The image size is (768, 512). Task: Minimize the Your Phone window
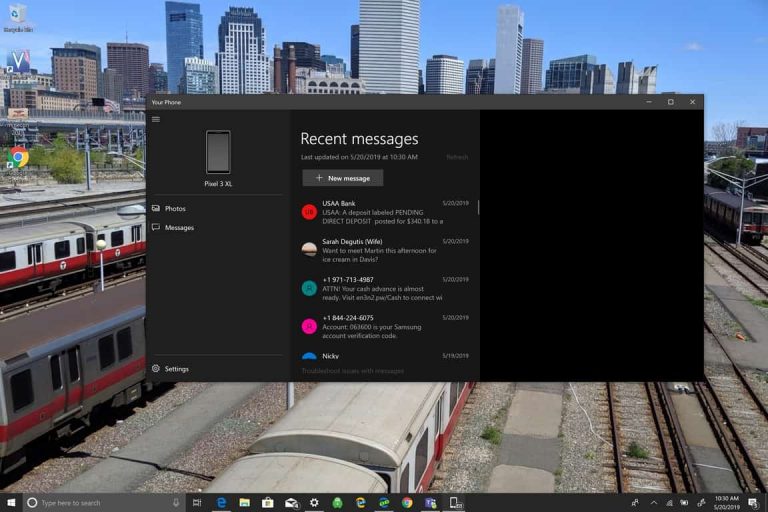649,102
